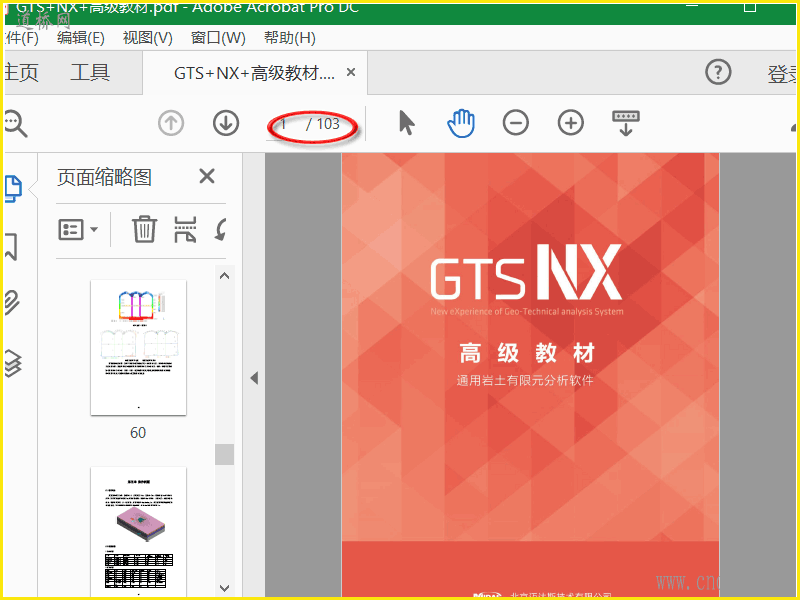Select the thumbnail below page 60
800x600 pixels.
pos(138,531)
